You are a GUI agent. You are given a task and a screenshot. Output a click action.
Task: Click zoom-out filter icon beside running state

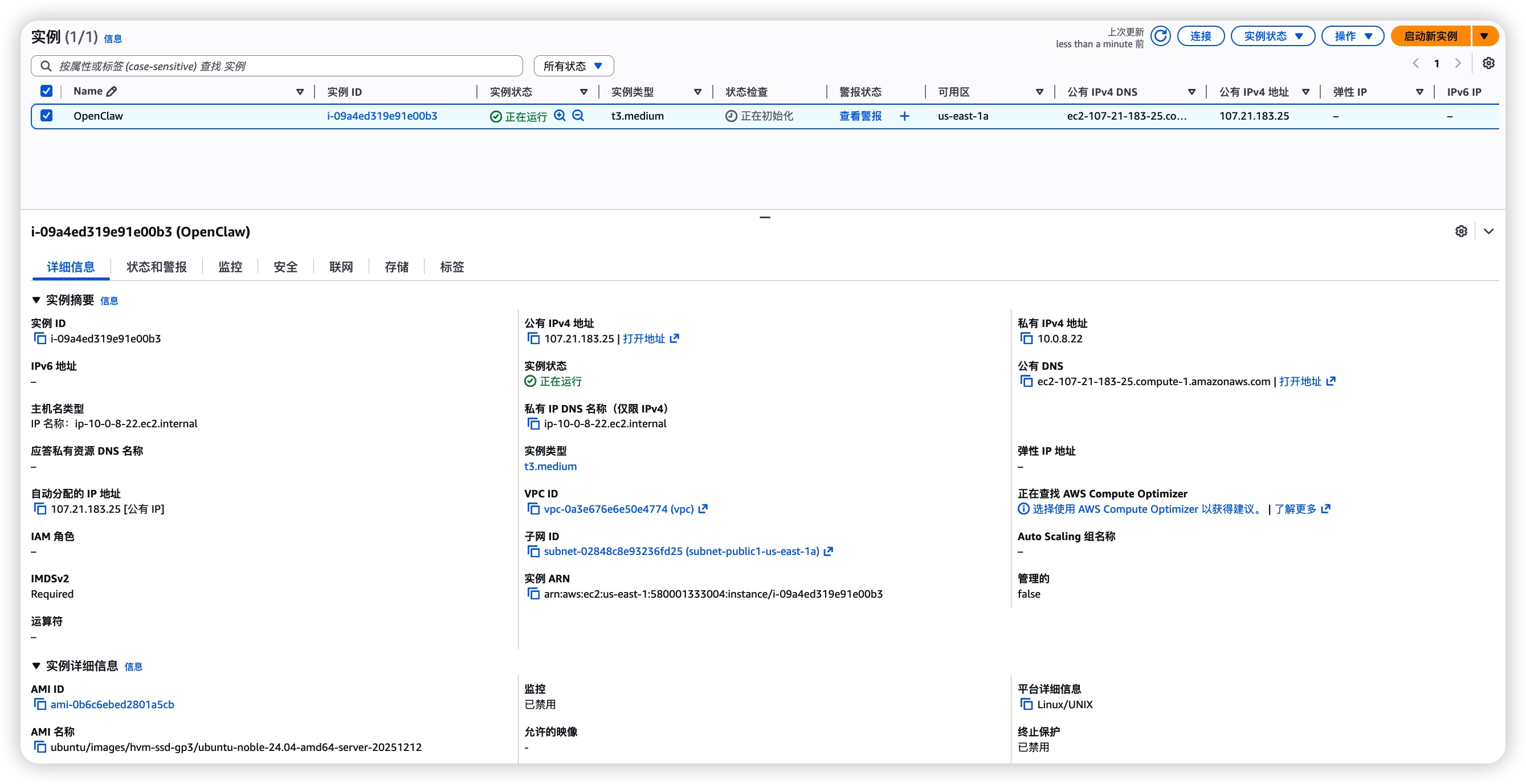[578, 116]
